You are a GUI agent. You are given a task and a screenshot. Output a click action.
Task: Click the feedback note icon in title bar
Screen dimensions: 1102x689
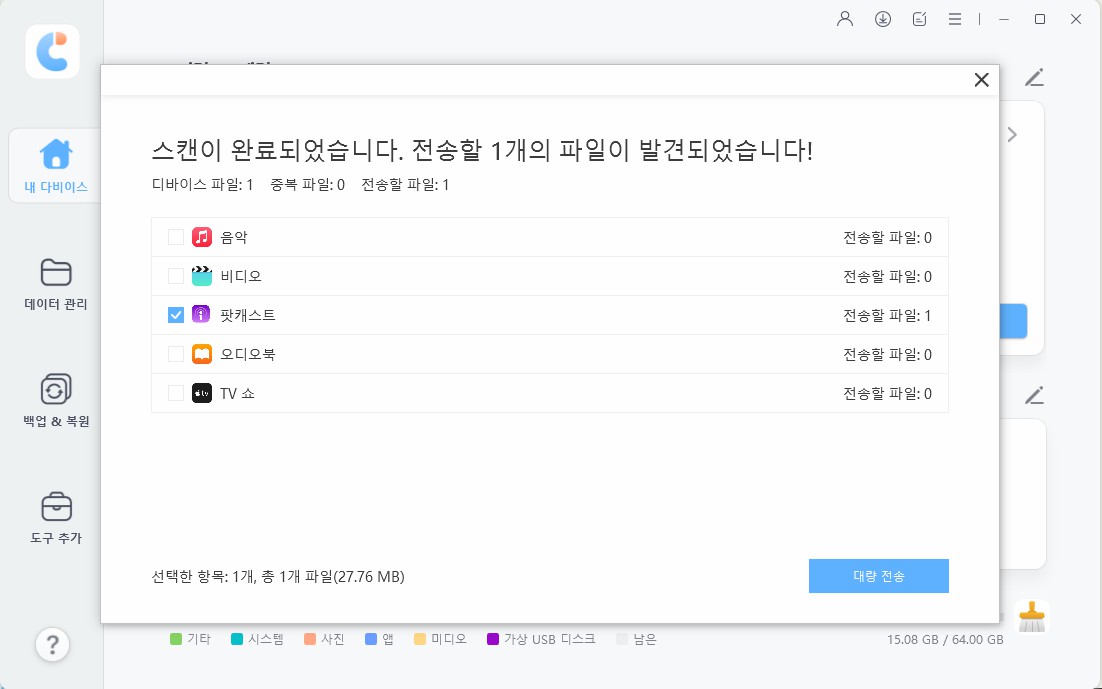(920, 19)
